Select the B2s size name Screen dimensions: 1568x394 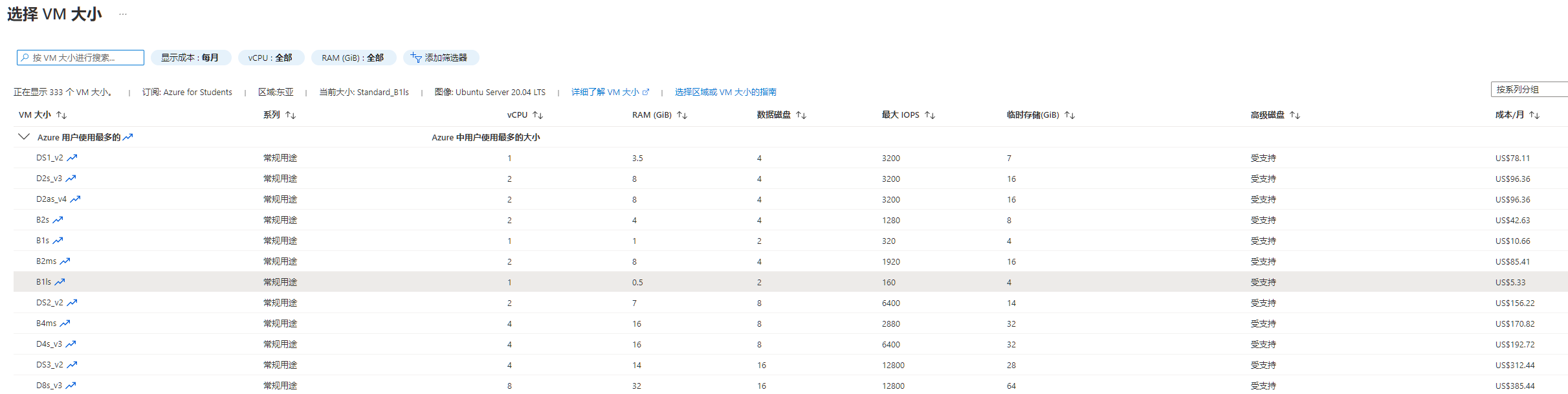pos(43,220)
